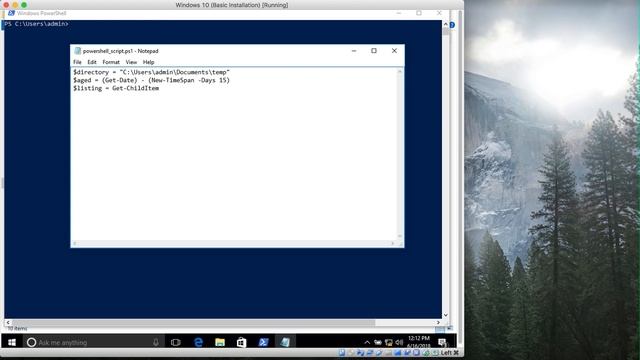Click the red close button of VM window

click(x=6, y=5)
